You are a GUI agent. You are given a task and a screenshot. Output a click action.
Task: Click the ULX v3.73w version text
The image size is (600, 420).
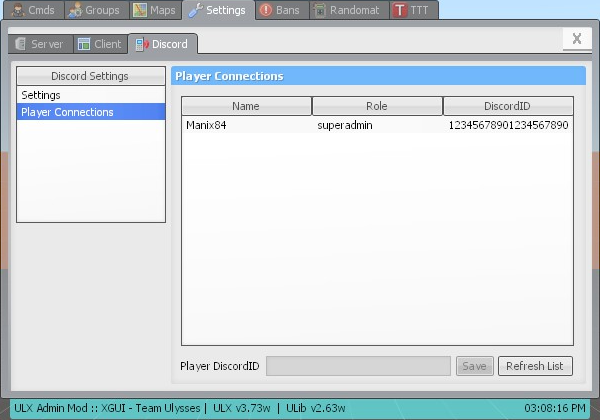pos(242,408)
